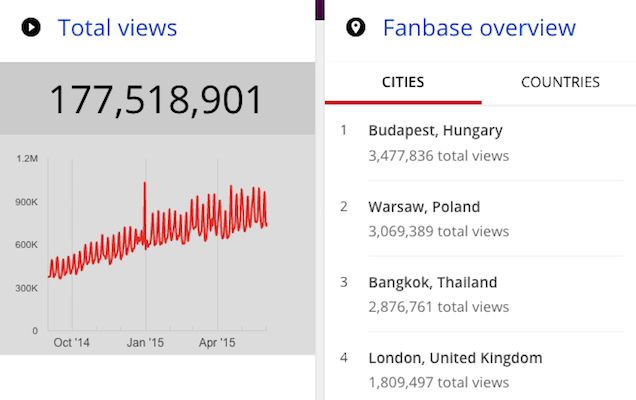This screenshot has height=400, width=636.
Task: Click the Jan '15 axis label
Action: pyautogui.click(x=145, y=342)
